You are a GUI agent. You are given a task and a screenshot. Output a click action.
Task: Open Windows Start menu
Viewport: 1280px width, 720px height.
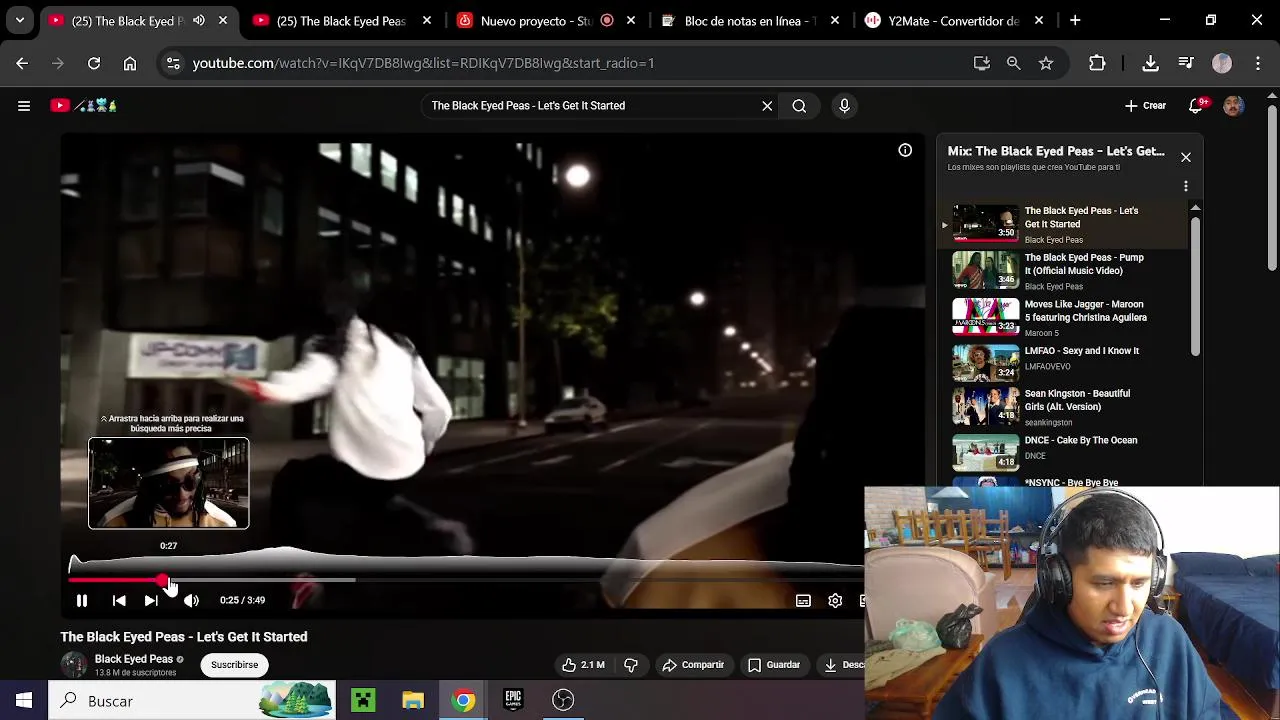click(x=24, y=701)
